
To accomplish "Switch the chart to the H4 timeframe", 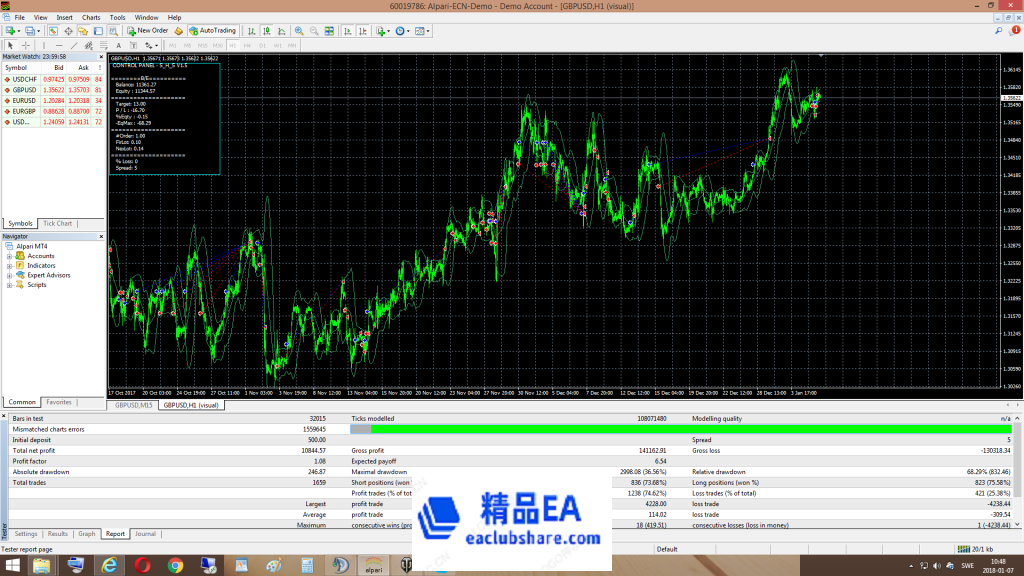I will (248, 45).
